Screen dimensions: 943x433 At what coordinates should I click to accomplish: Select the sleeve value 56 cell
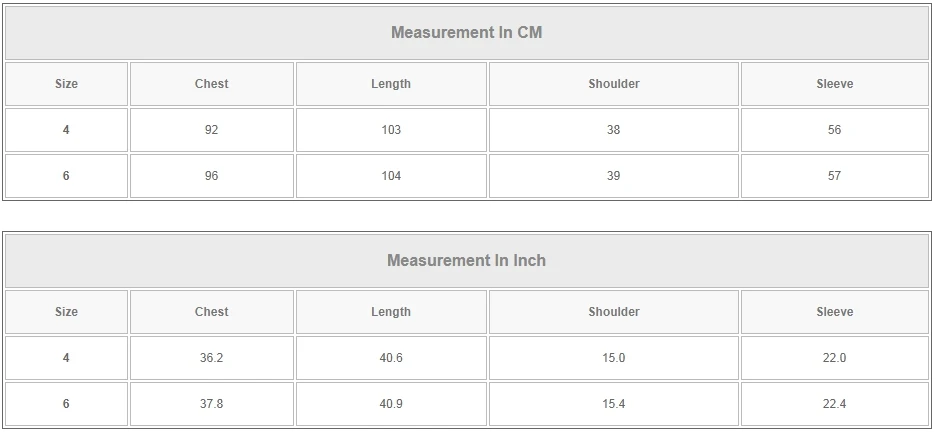(834, 130)
